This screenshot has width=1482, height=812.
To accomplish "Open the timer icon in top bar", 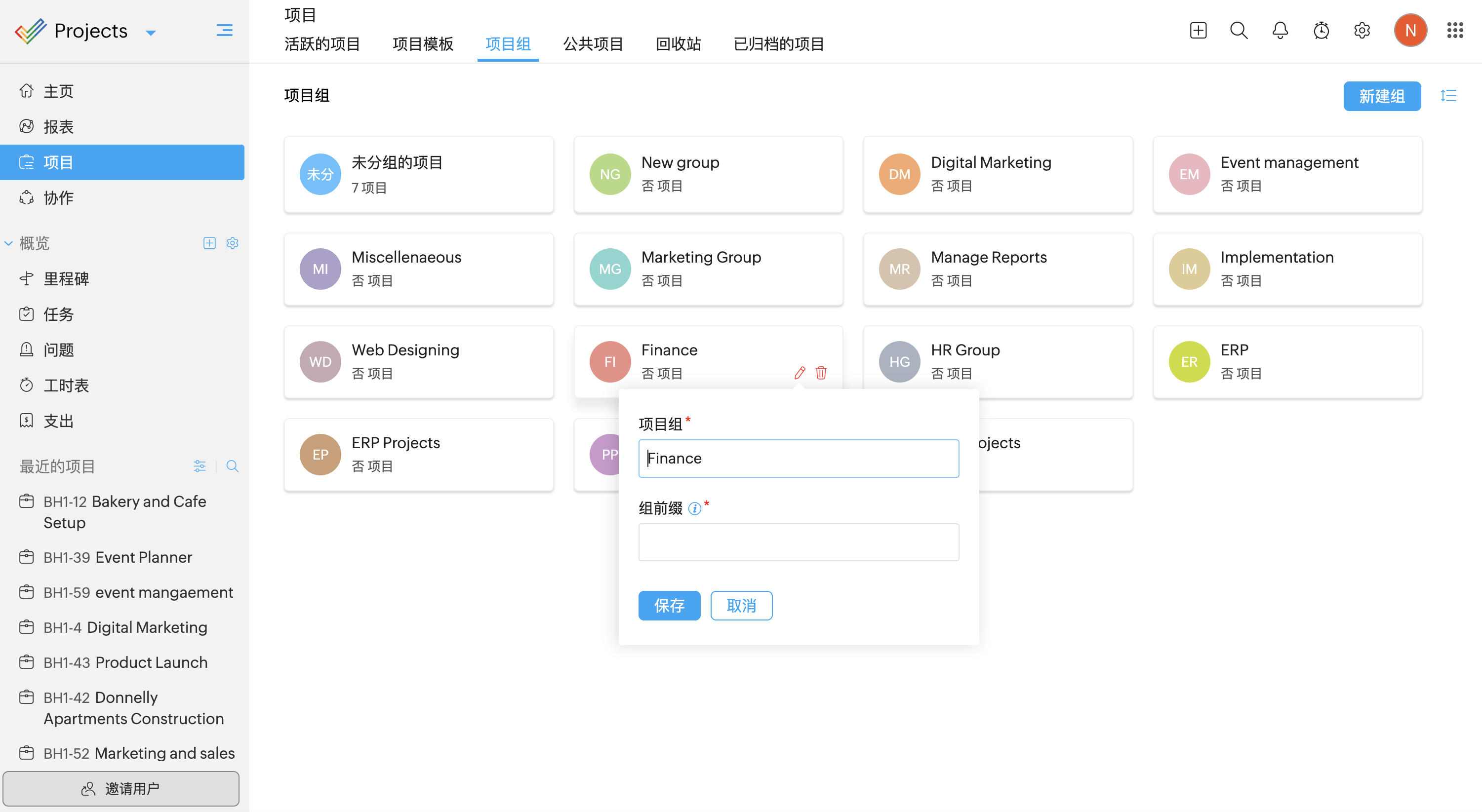I will pos(1321,30).
